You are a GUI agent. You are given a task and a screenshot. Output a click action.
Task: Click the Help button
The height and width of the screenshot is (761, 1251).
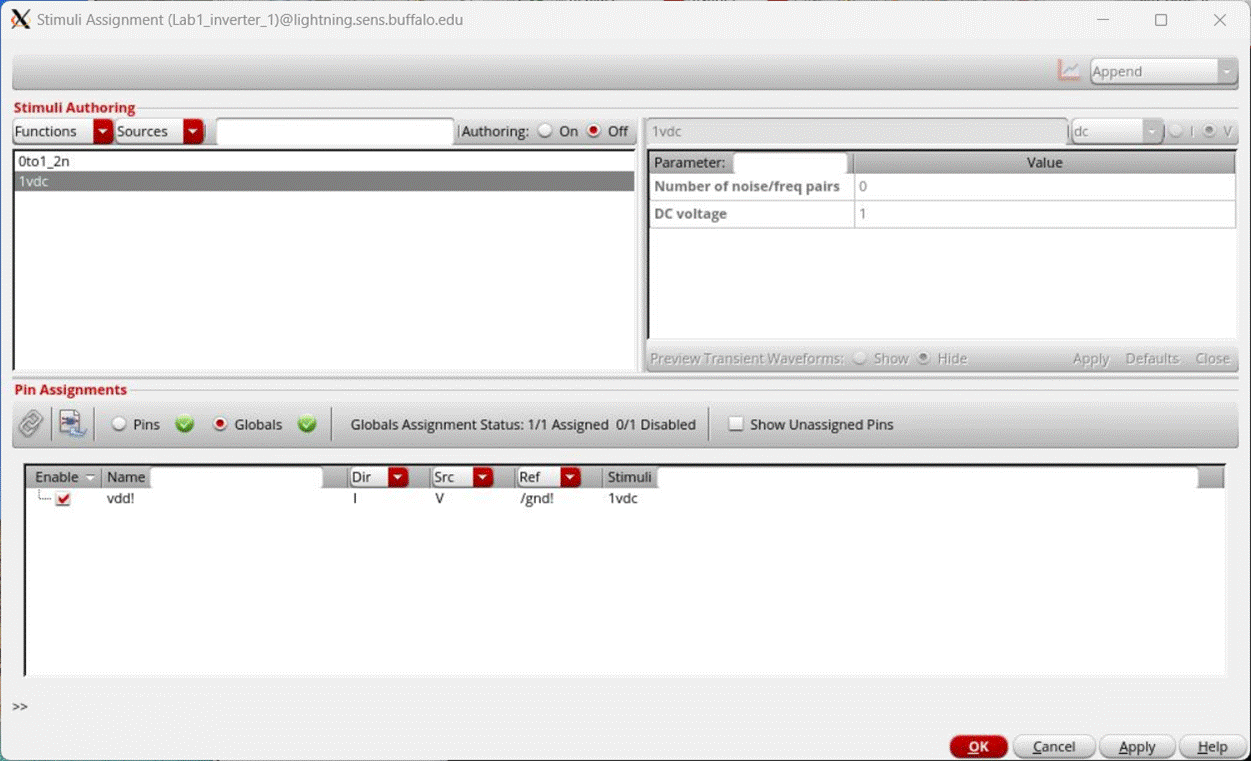tap(1211, 746)
